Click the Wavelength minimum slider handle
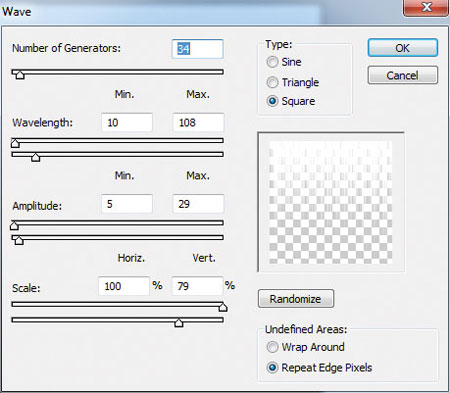This screenshot has height=393, width=450. [x=15, y=143]
